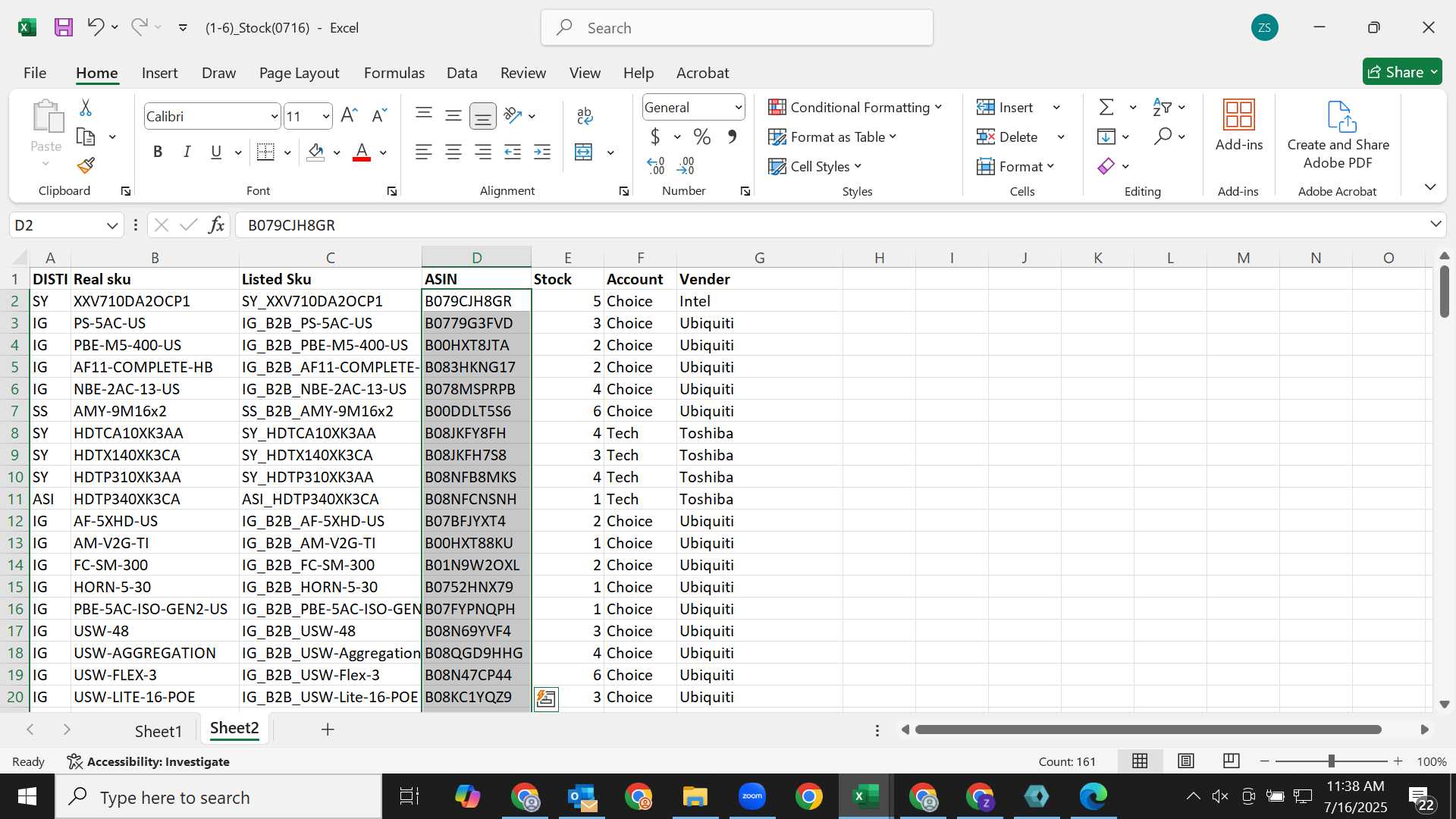
Task: Expand Conditional Formatting menu
Action: 855,108
